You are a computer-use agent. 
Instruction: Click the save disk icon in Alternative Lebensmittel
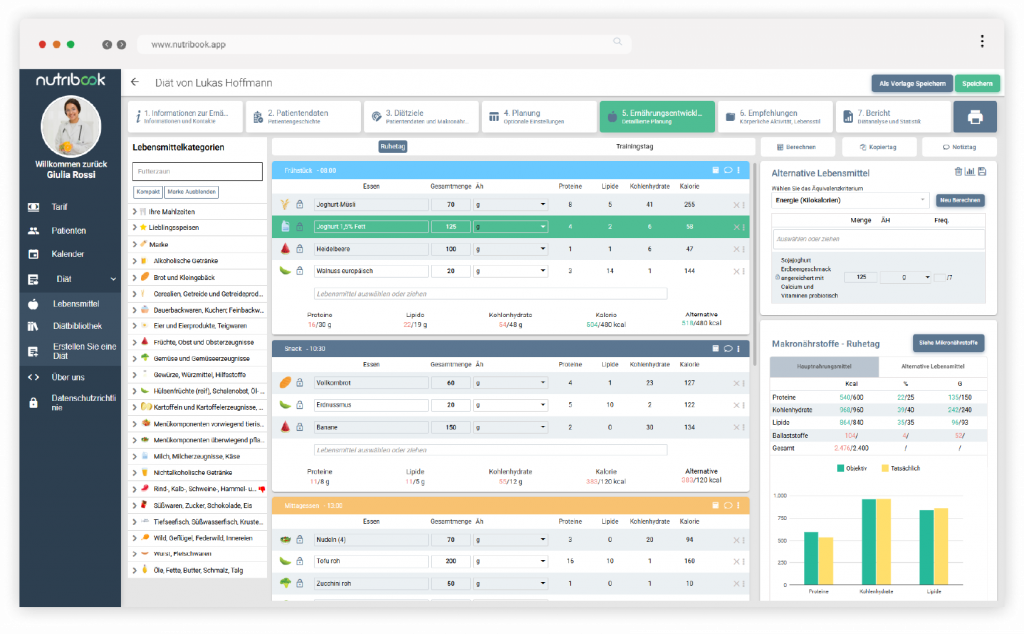tap(982, 172)
